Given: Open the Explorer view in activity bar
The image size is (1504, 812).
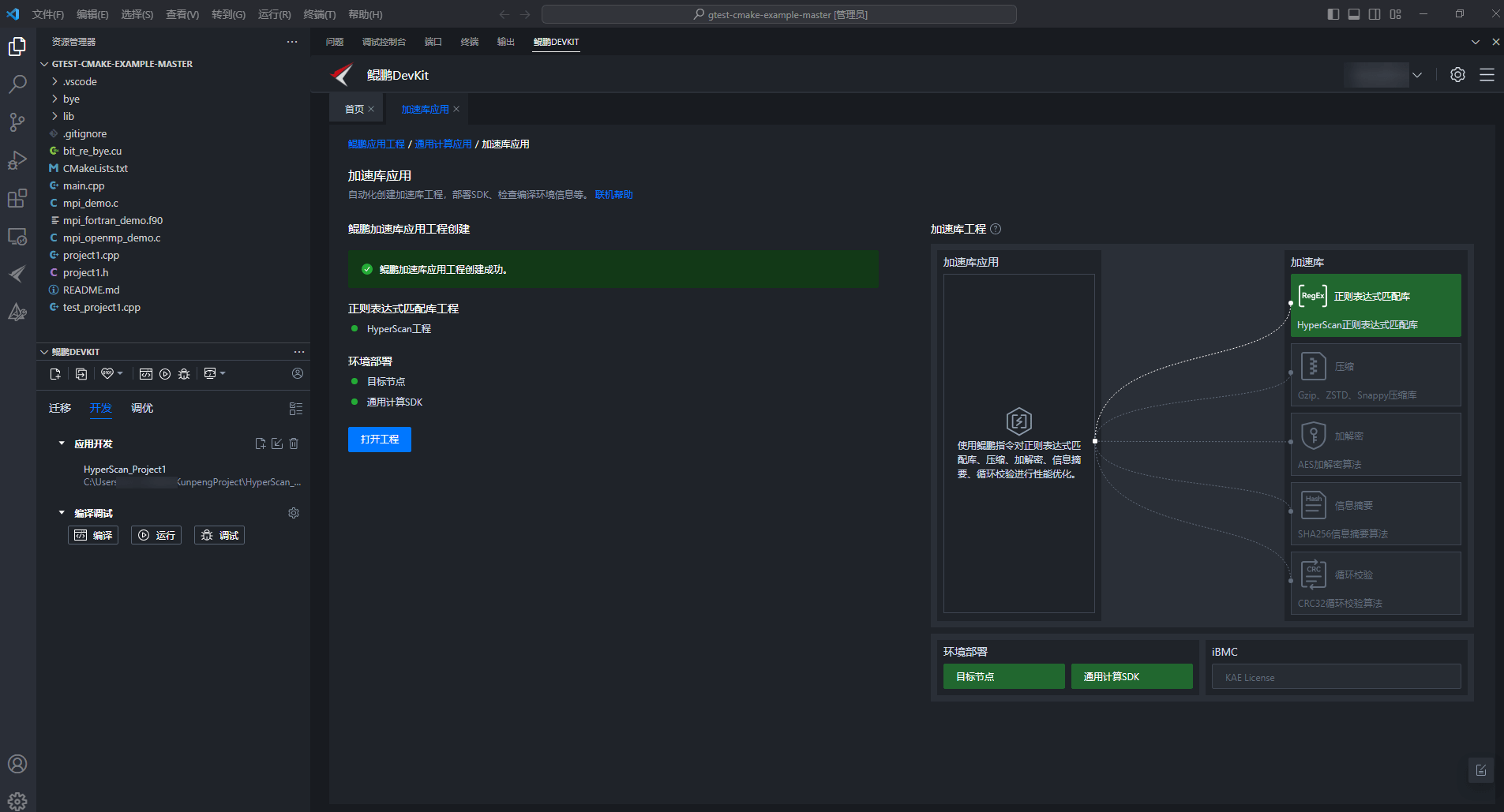Looking at the screenshot, I should [x=17, y=47].
